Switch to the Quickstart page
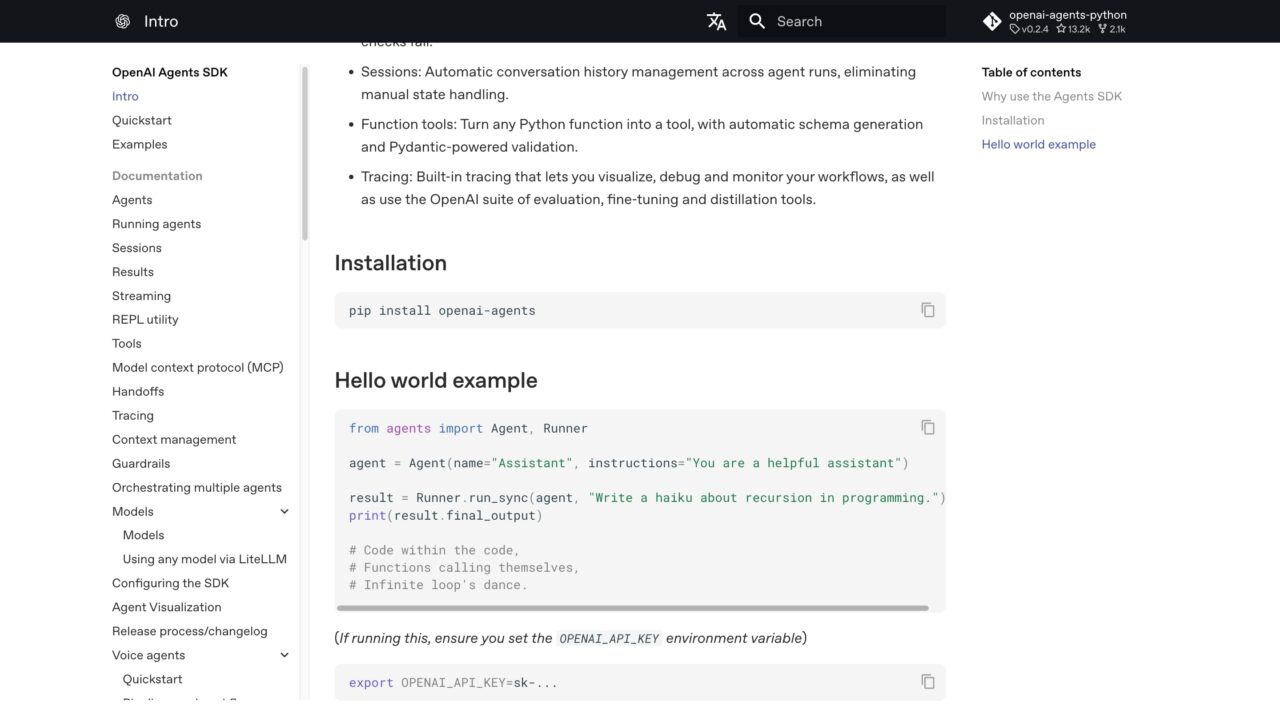Viewport: 1280px width, 722px height. (x=141, y=120)
